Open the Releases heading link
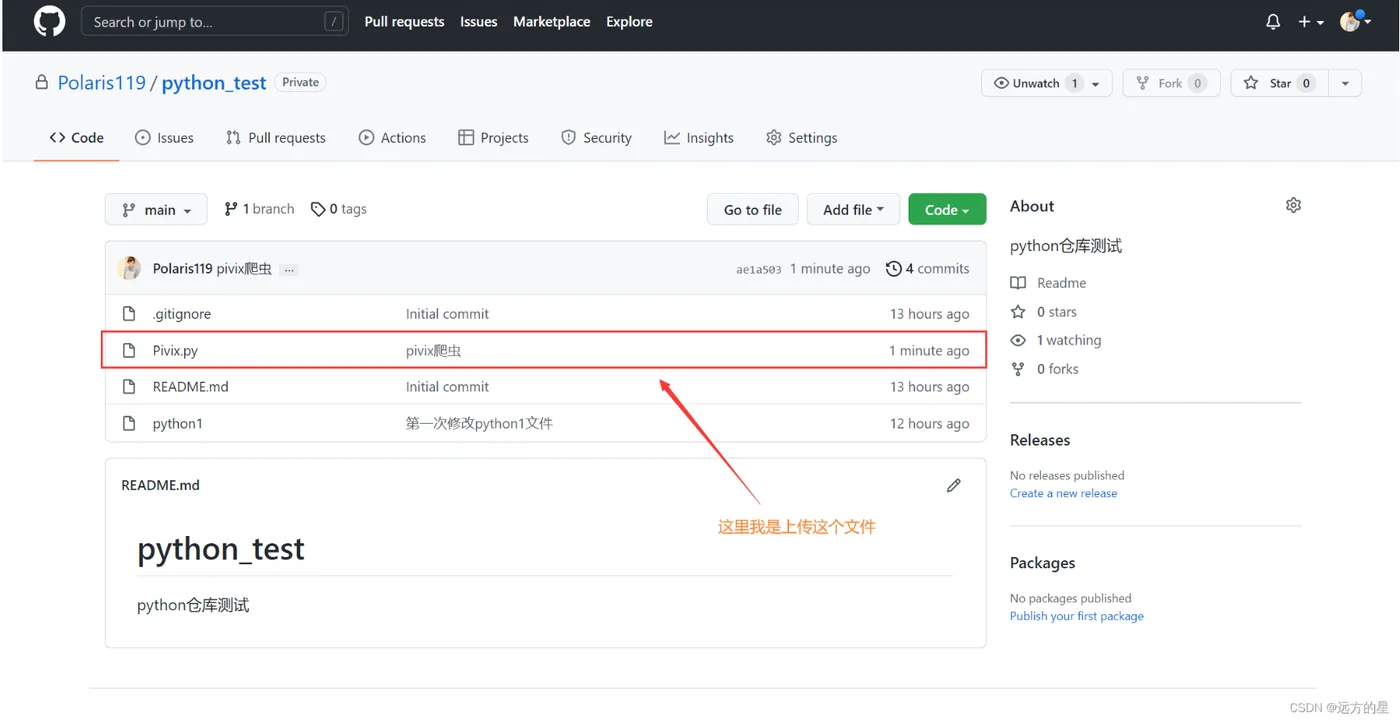This screenshot has height=720, width=1400. (x=1040, y=440)
